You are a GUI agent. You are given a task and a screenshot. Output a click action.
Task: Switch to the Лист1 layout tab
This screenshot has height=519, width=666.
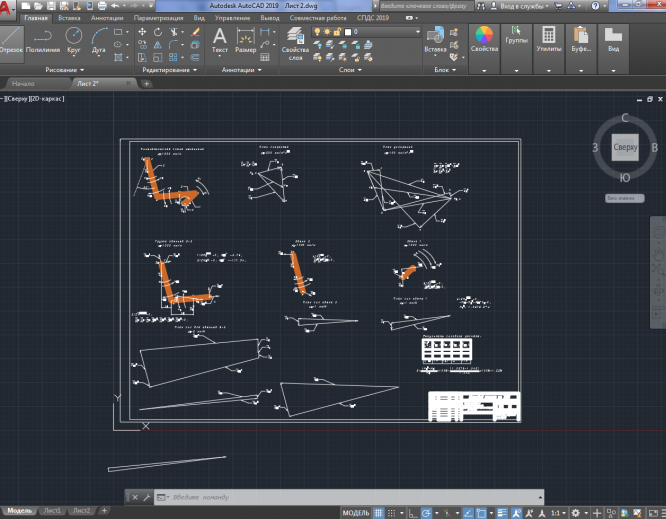[52, 511]
